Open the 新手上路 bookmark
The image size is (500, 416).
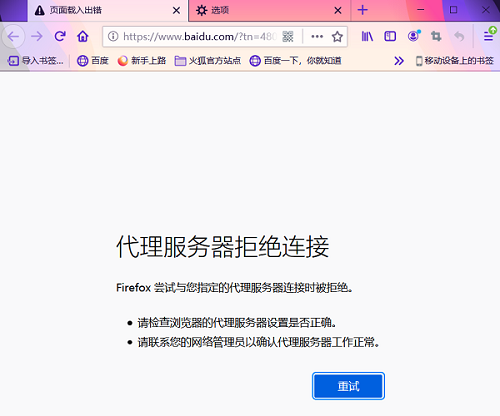point(142,61)
